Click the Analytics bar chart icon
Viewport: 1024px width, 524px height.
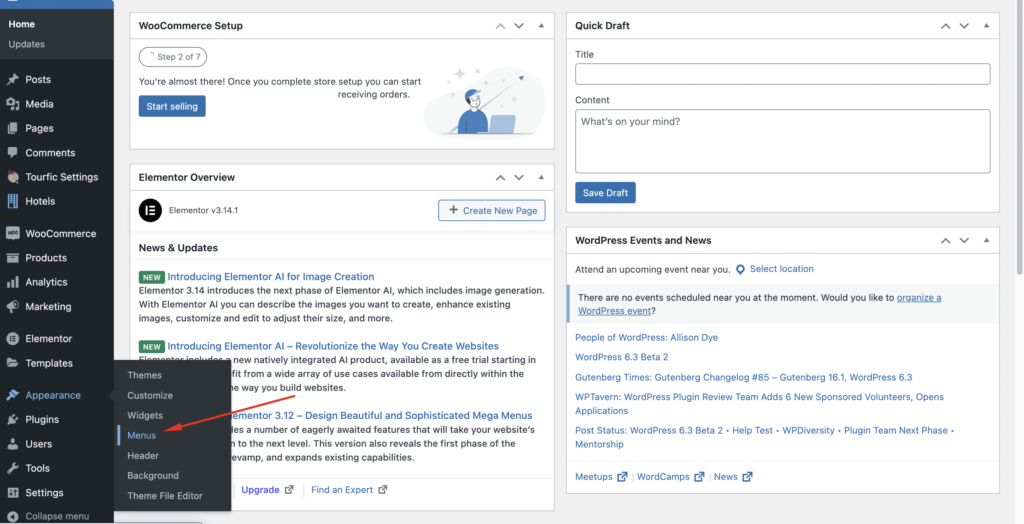(x=12, y=282)
